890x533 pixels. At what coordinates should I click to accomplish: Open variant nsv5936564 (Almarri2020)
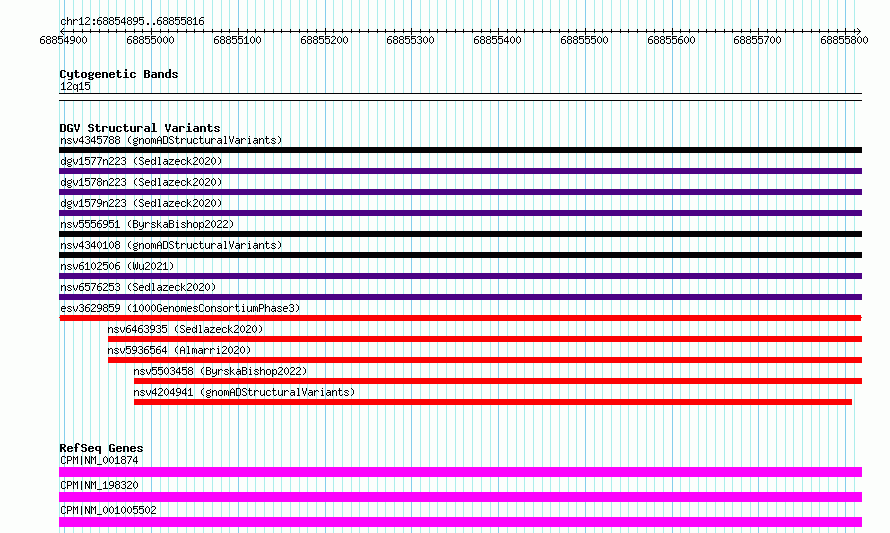179,350
